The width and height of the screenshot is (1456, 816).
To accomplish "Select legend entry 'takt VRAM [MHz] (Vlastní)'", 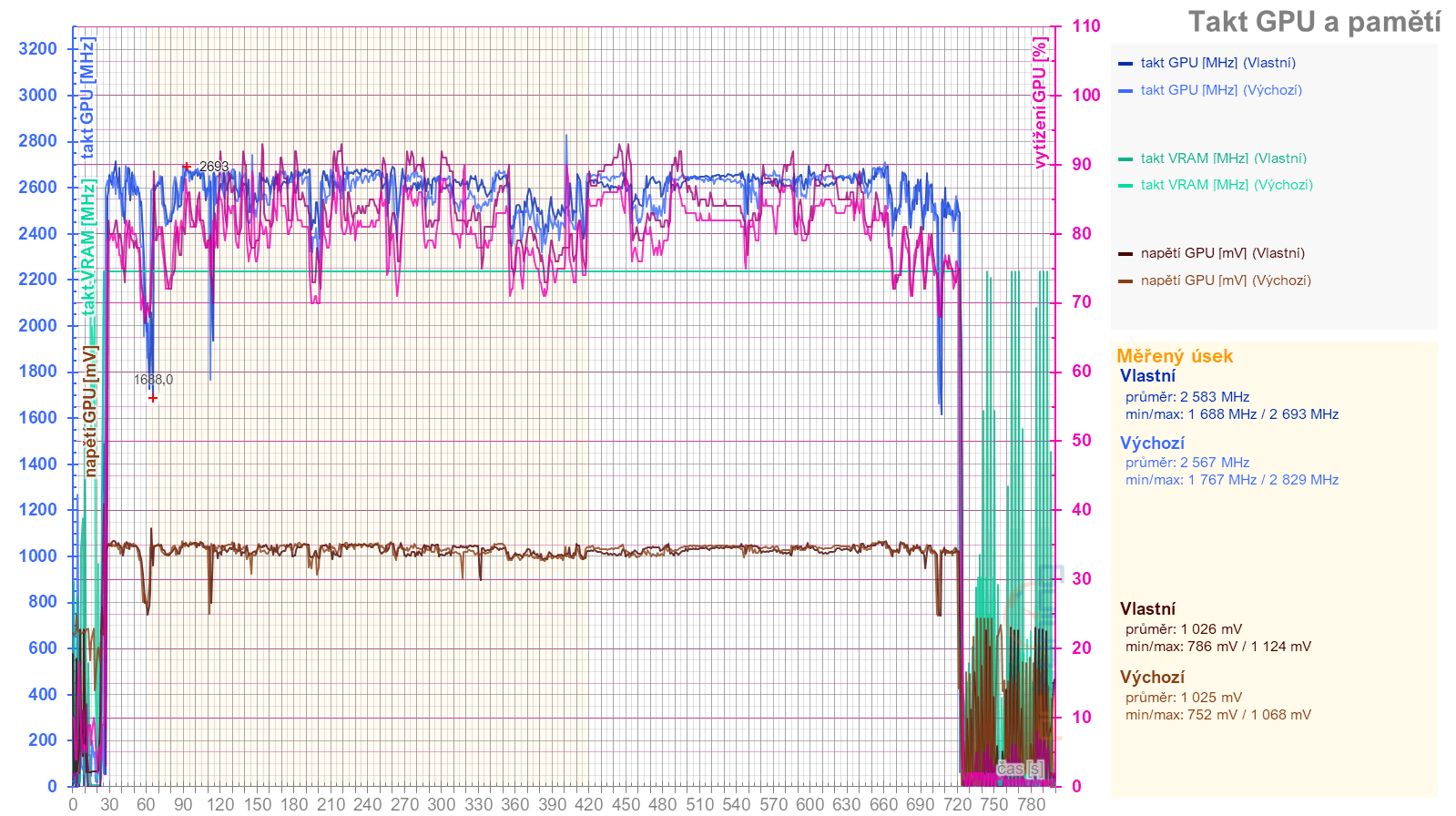I will click(x=1223, y=158).
